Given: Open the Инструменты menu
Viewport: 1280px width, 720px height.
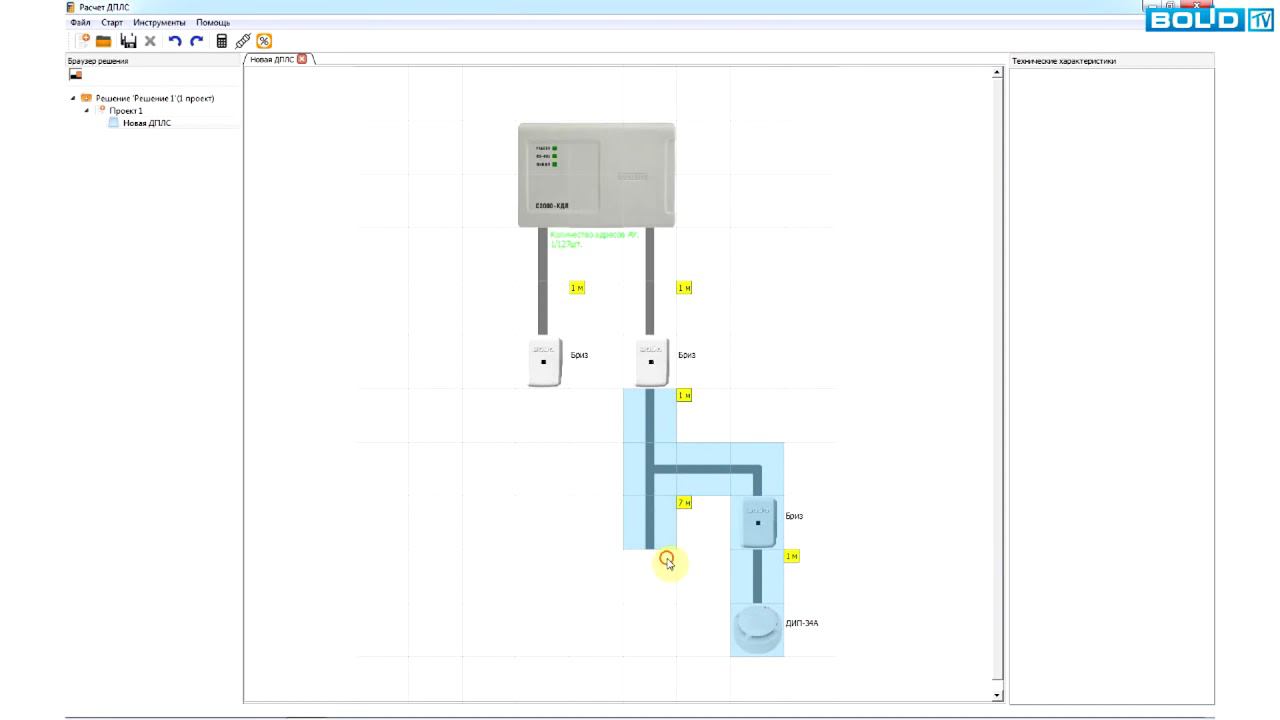Looking at the screenshot, I should [x=159, y=22].
